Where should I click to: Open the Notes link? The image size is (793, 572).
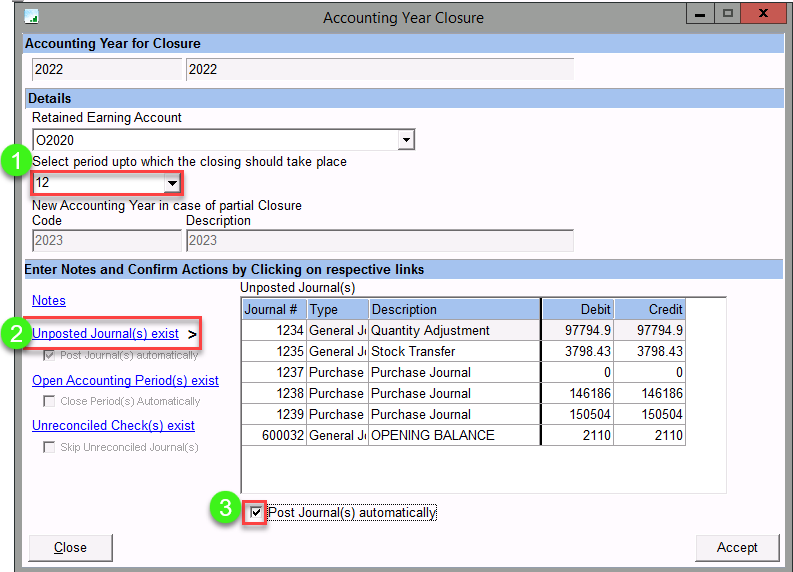click(x=49, y=300)
